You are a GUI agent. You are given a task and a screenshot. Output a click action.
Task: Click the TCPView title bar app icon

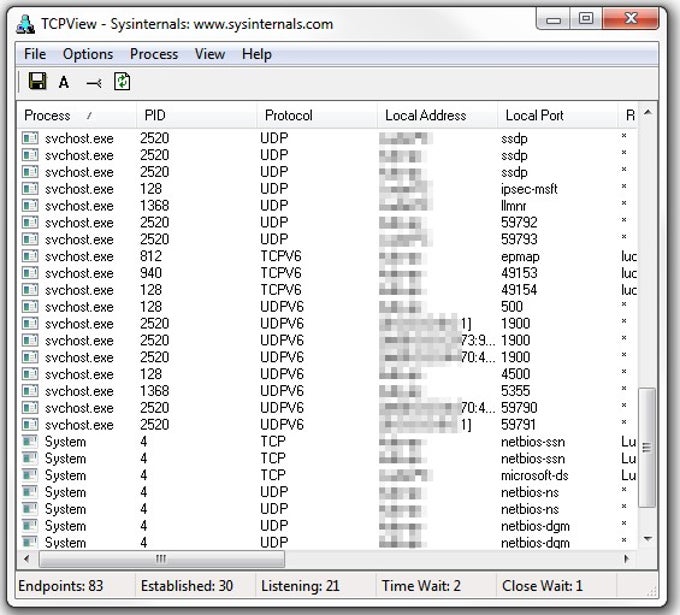coord(25,24)
